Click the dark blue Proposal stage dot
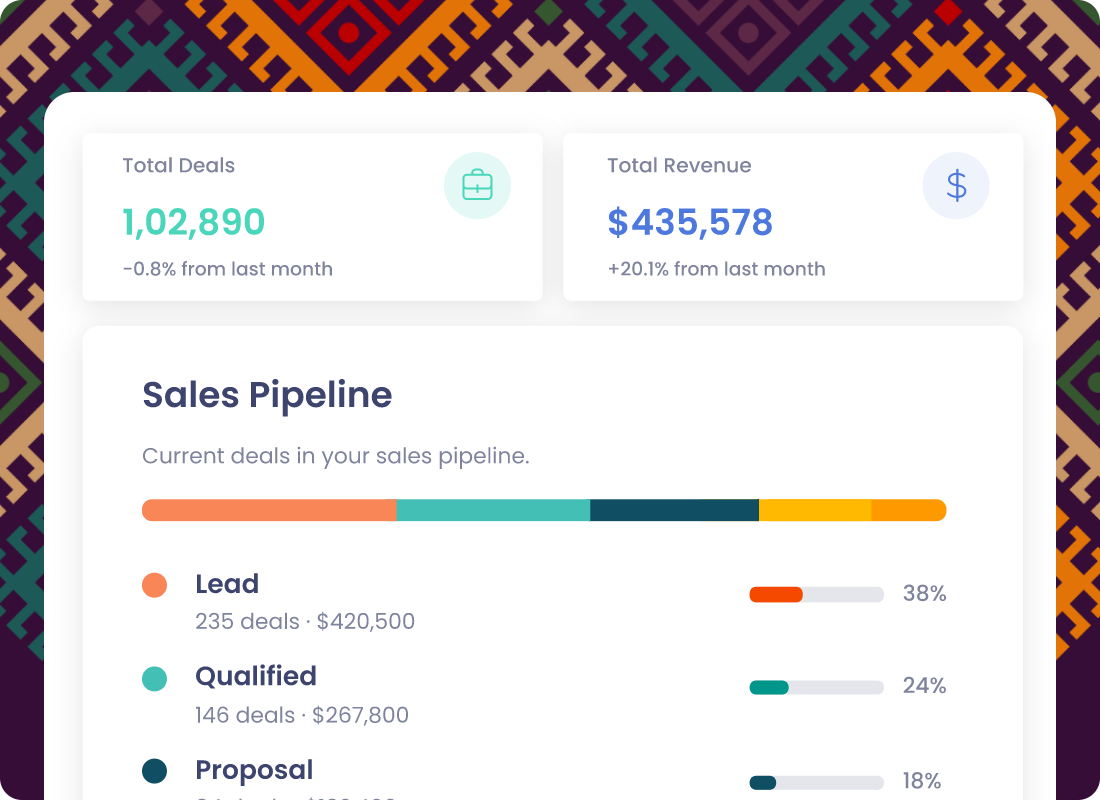 [x=154, y=771]
